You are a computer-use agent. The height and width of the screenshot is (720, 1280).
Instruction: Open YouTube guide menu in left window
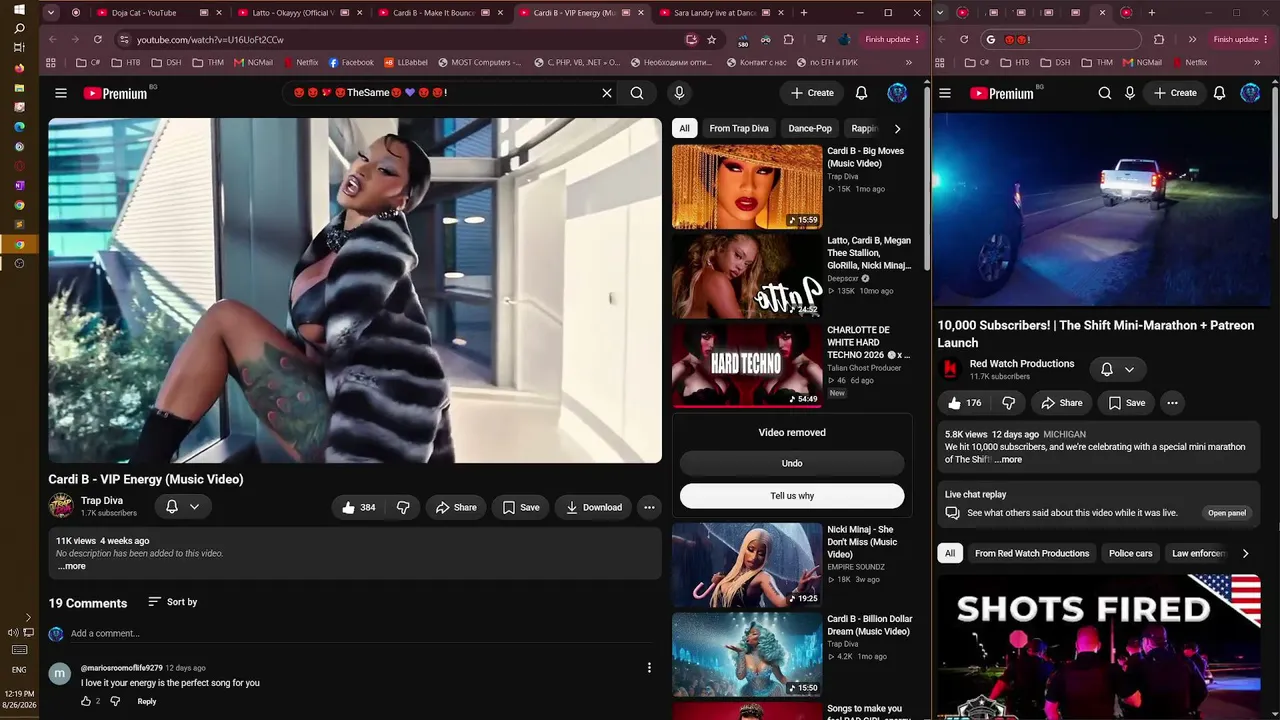[61, 93]
